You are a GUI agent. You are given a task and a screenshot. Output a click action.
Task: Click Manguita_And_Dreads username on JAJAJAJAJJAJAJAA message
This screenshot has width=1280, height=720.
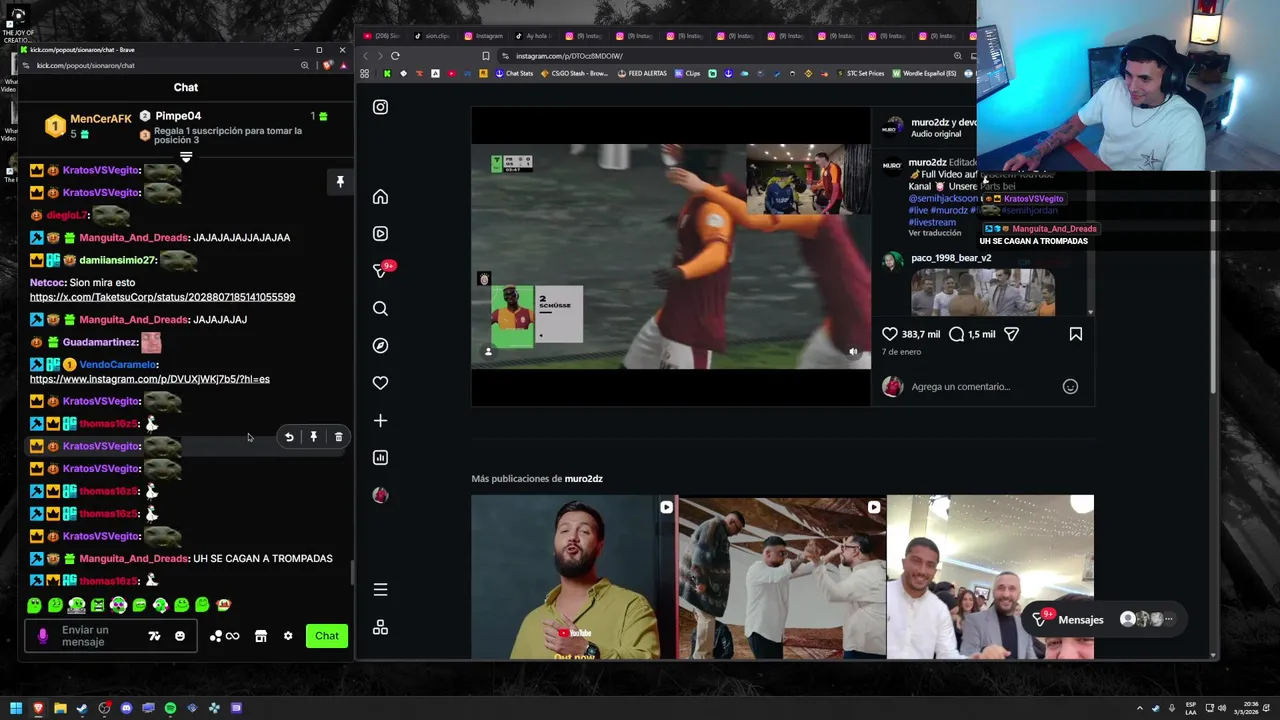pyautogui.click(x=134, y=238)
